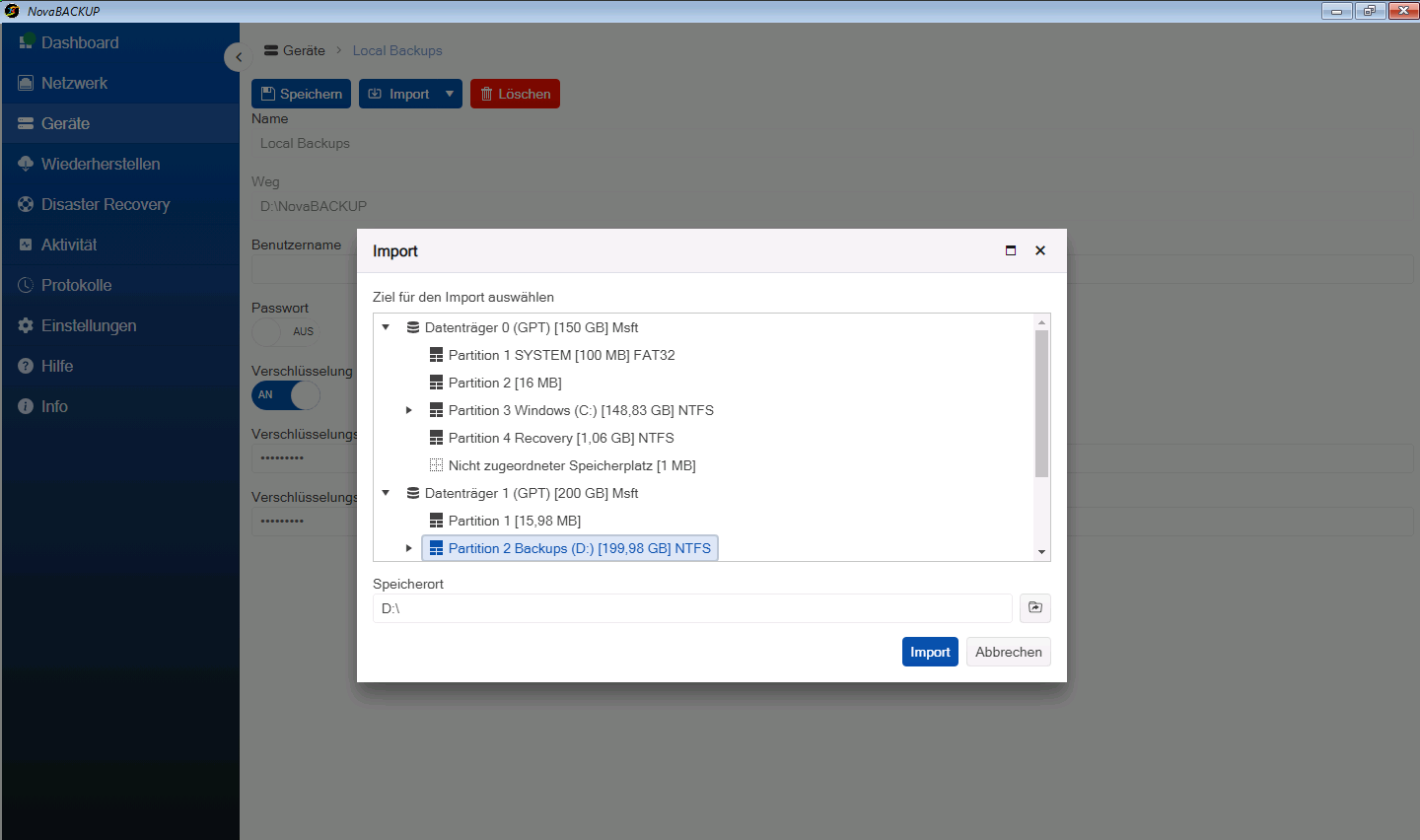
Task: Go to Wiederherstellen in sidebar
Action: [x=120, y=164]
